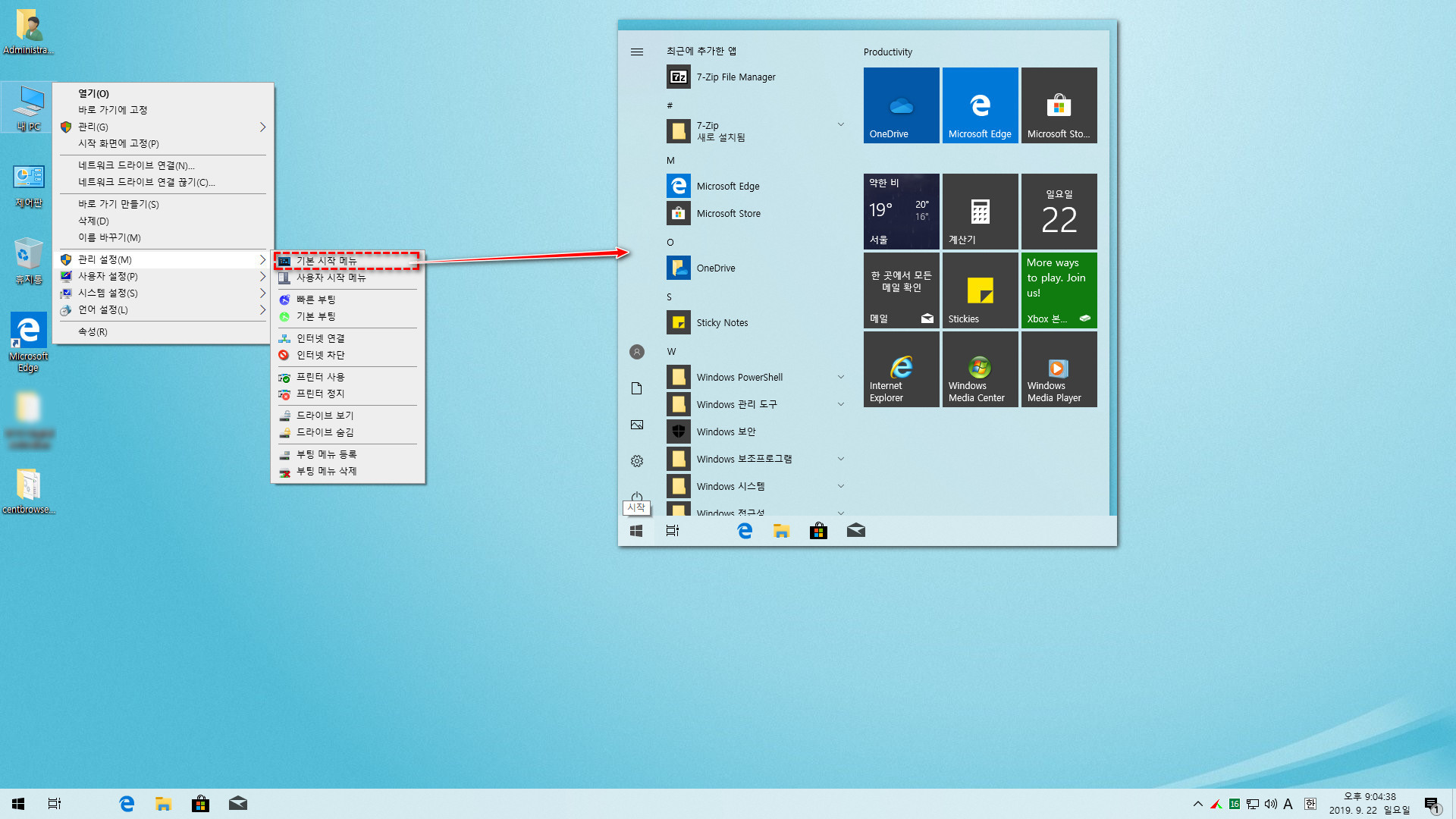The image size is (1456, 819).
Task: Select the 제어판 desktop icon
Action: pyautogui.click(x=29, y=186)
